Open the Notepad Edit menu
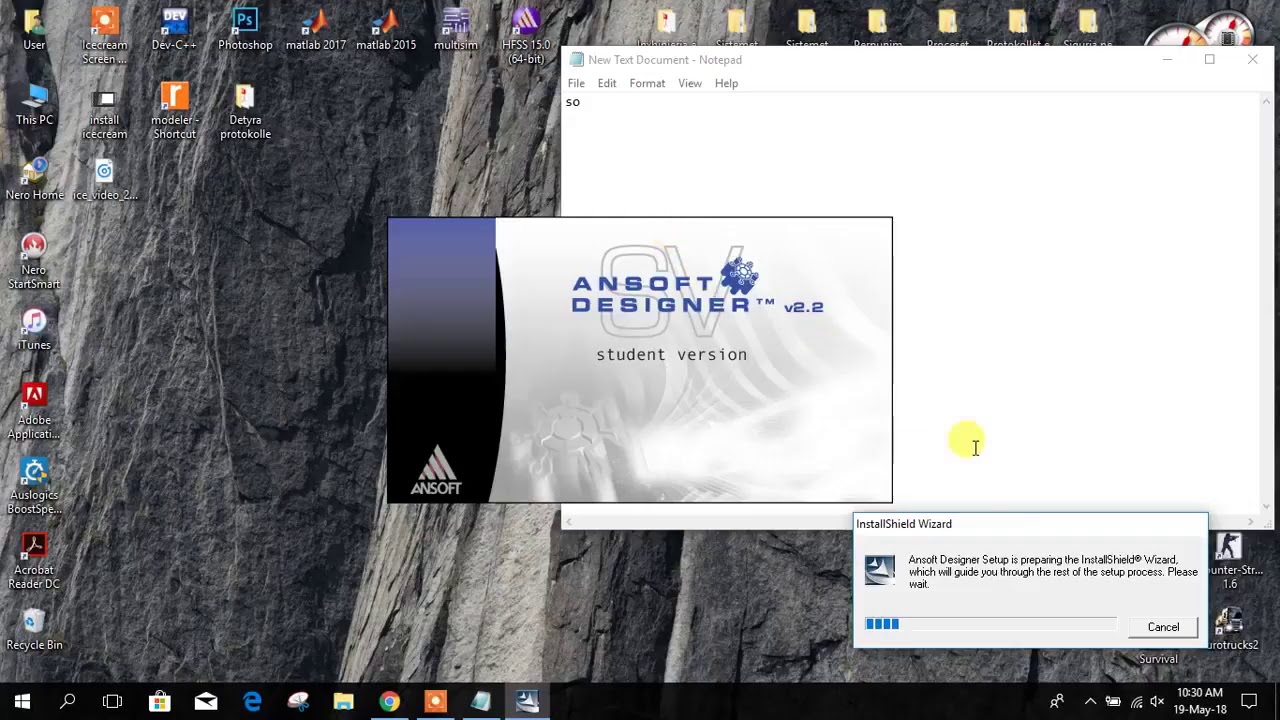The height and width of the screenshot is (720, 1280). click(607, 83)
